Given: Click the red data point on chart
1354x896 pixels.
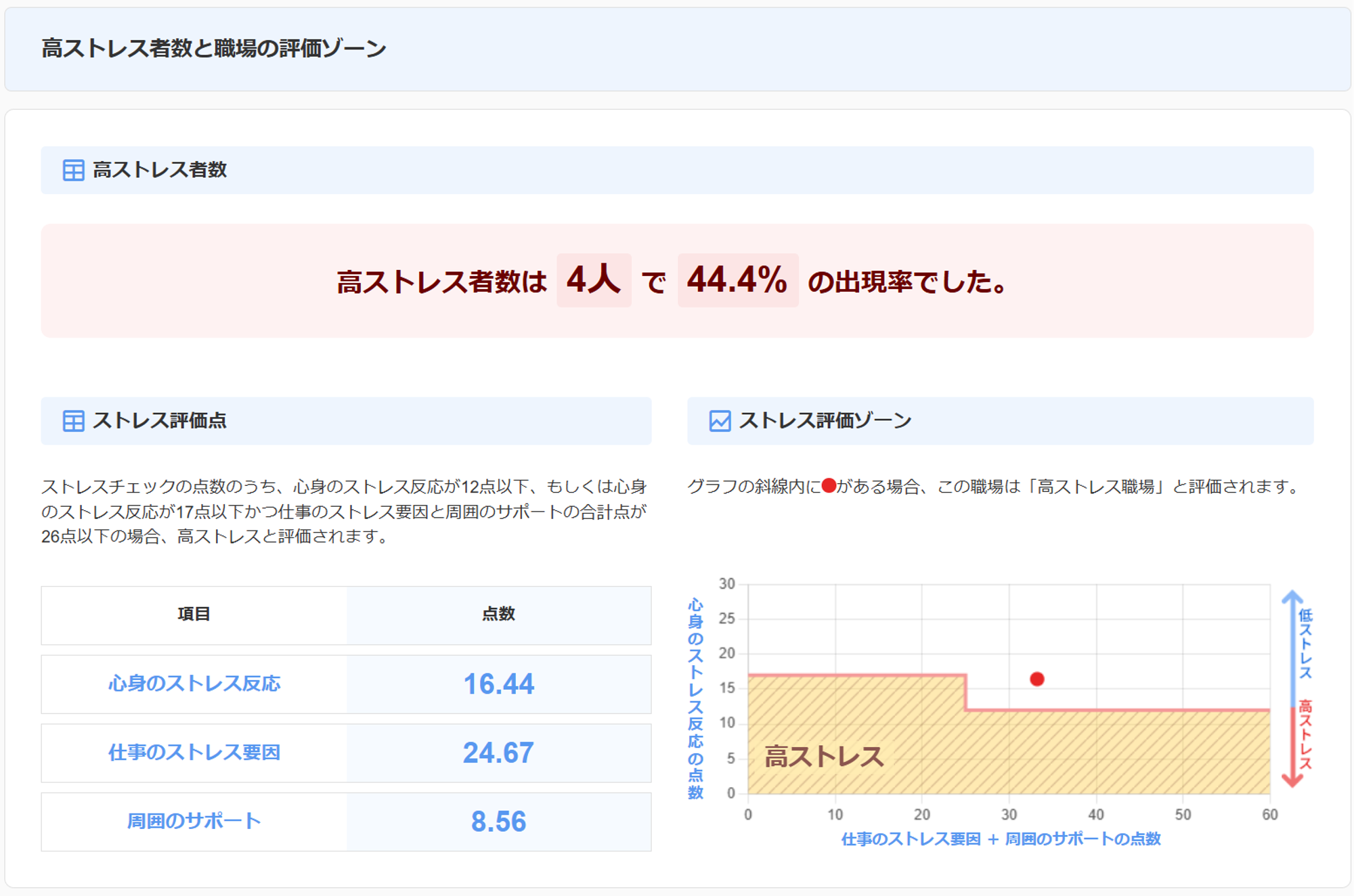Looking at the screenshot, I should point(1036,679).
